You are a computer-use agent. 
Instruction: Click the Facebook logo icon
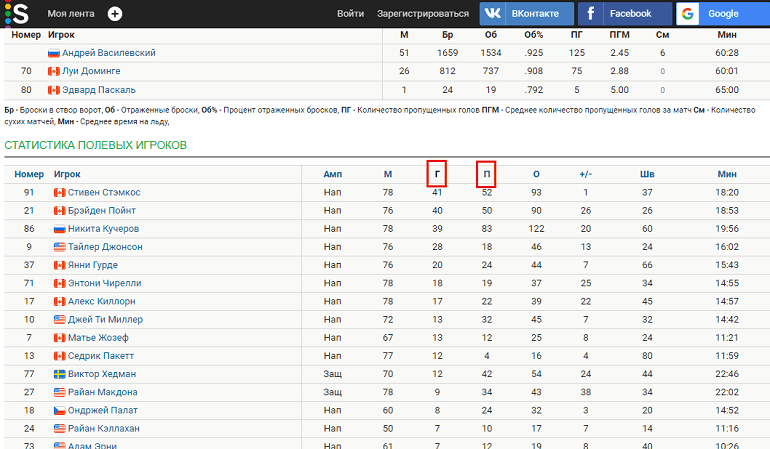click(591, 14)
